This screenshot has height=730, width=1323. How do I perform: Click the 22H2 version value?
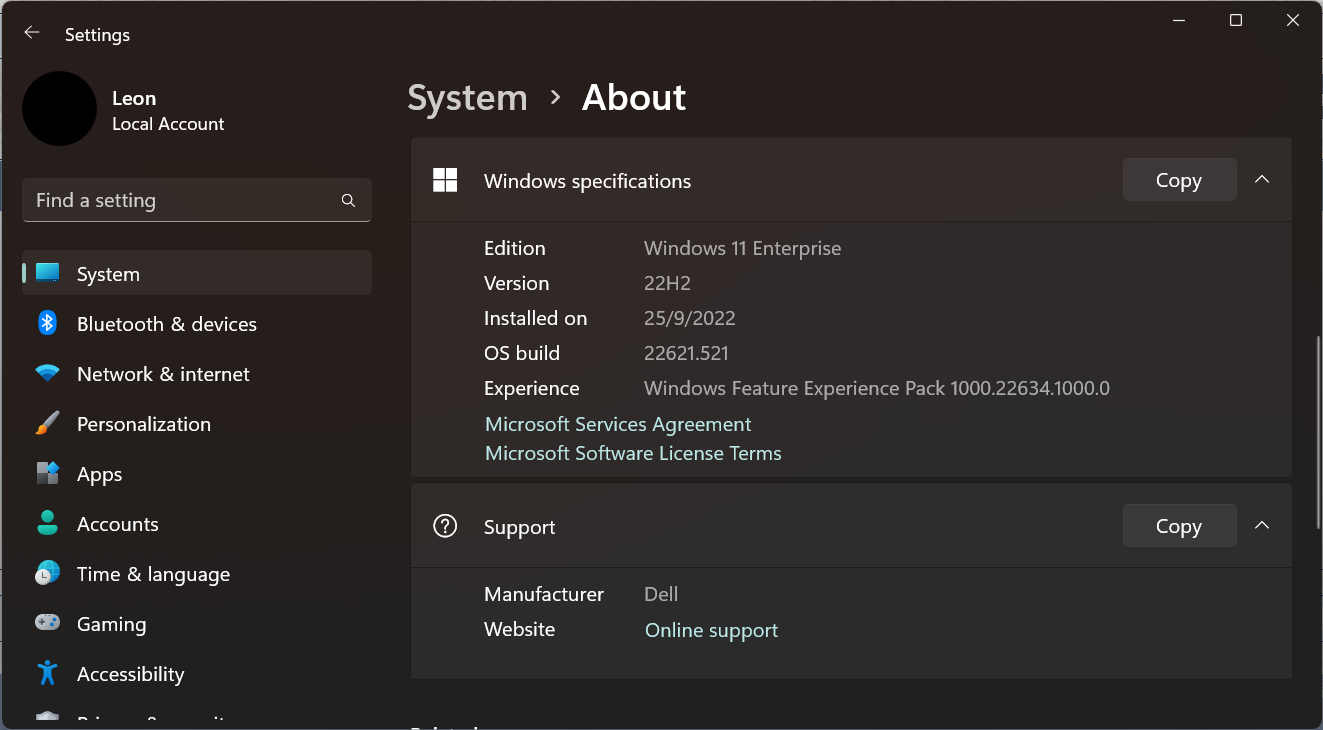668,283
